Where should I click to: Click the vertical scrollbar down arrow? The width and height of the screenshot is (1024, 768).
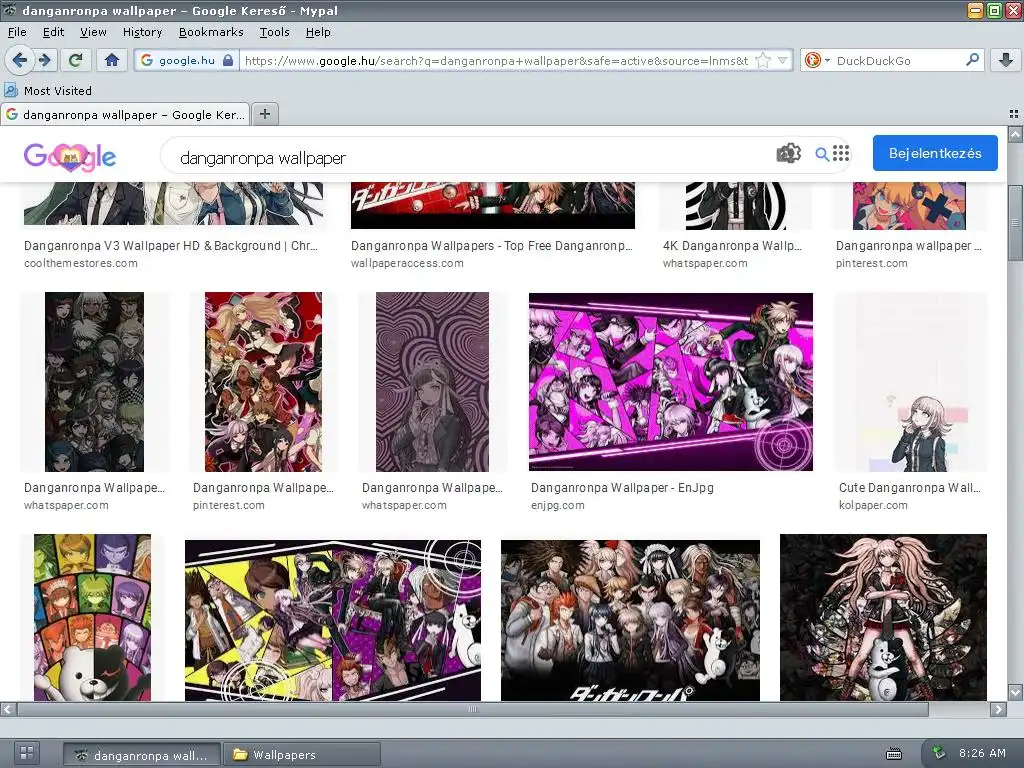(x=1016, y=692)
